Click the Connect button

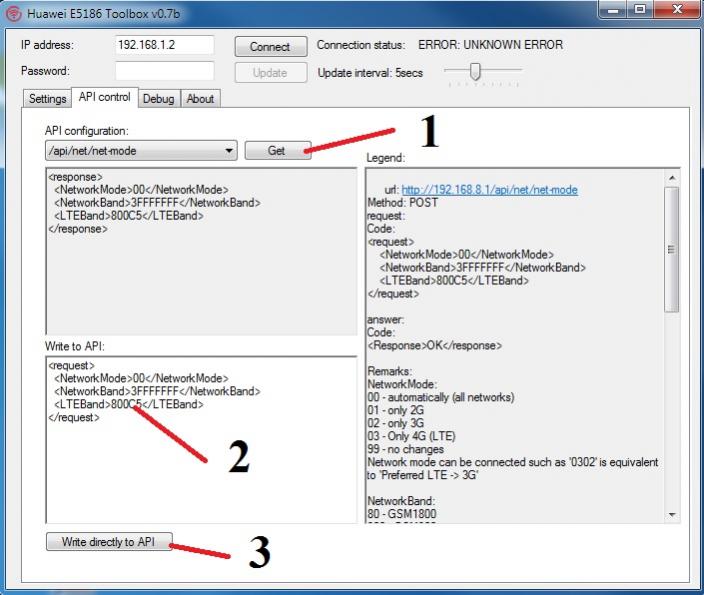(x=271, y=47)
